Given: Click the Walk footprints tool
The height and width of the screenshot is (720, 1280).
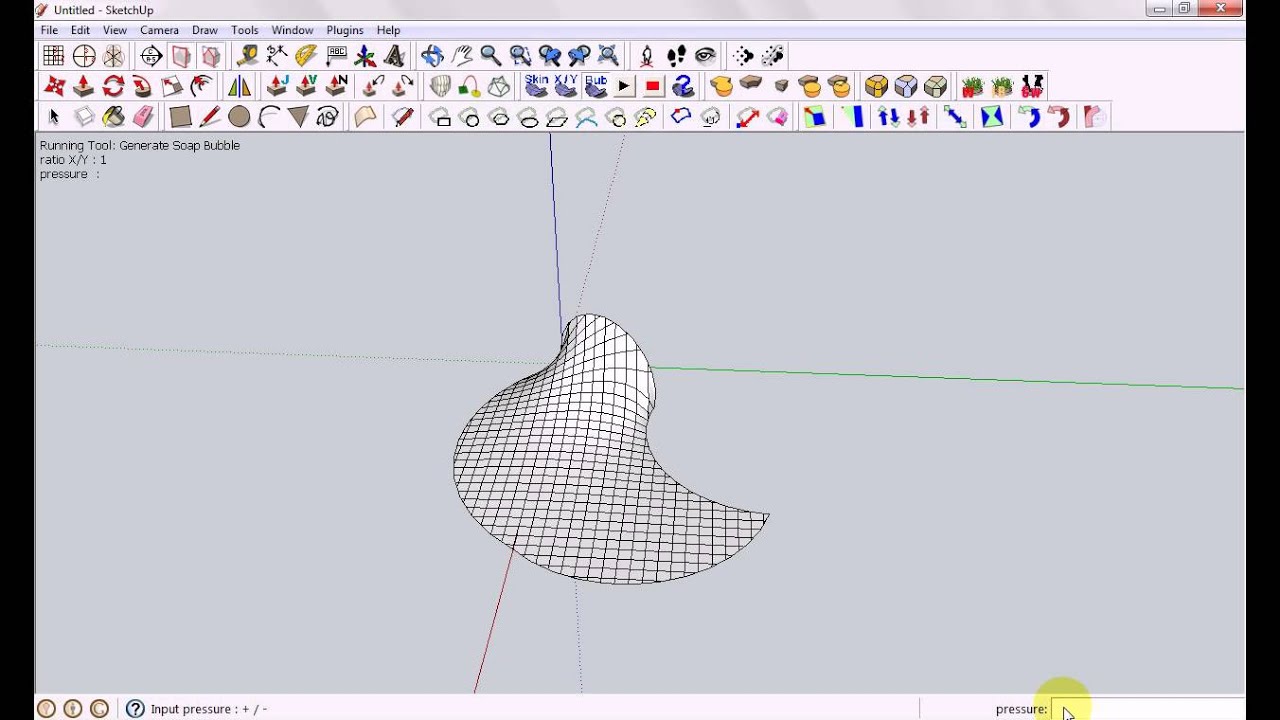Looking at the screenshot, I should (x=676, y=56).
